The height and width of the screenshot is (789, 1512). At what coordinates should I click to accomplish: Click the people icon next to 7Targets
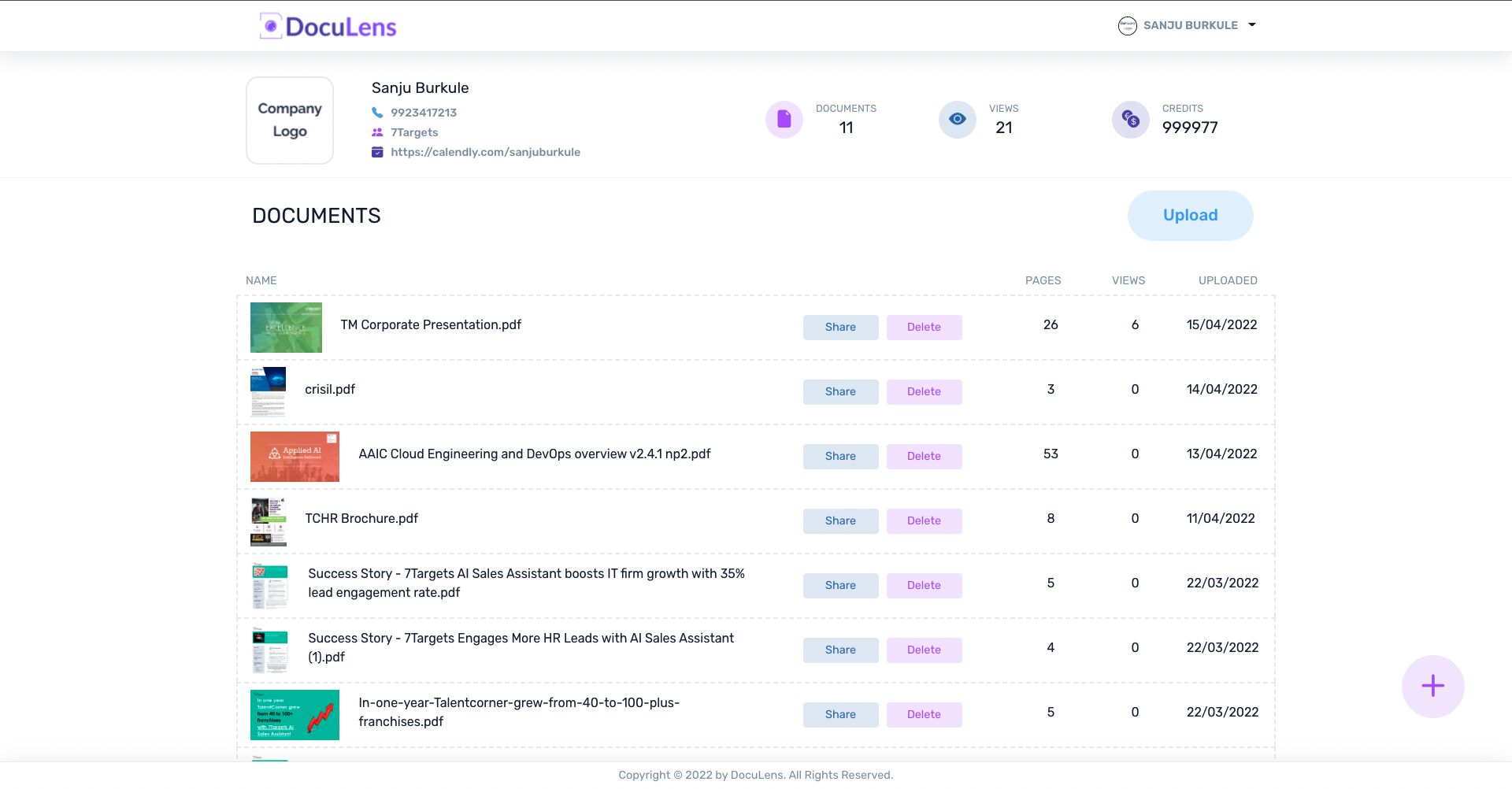tap(377, 132)
